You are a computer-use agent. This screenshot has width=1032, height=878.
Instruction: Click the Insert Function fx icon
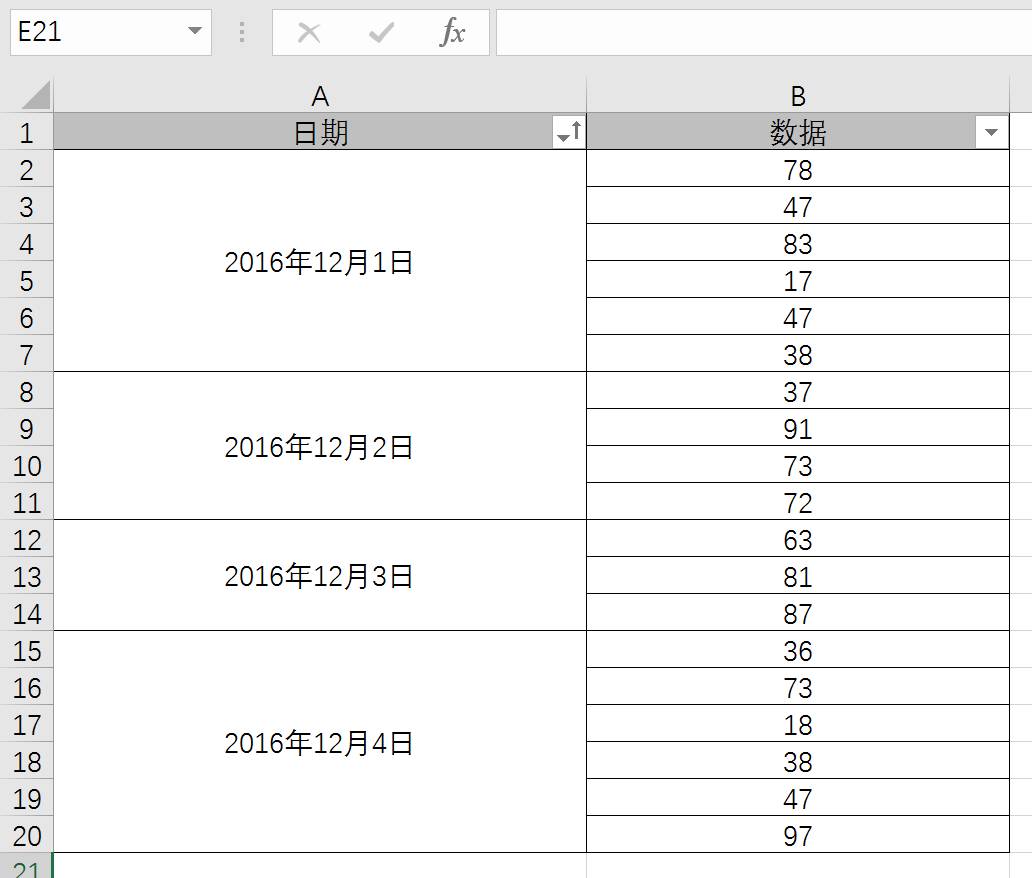tap(452, 32)
